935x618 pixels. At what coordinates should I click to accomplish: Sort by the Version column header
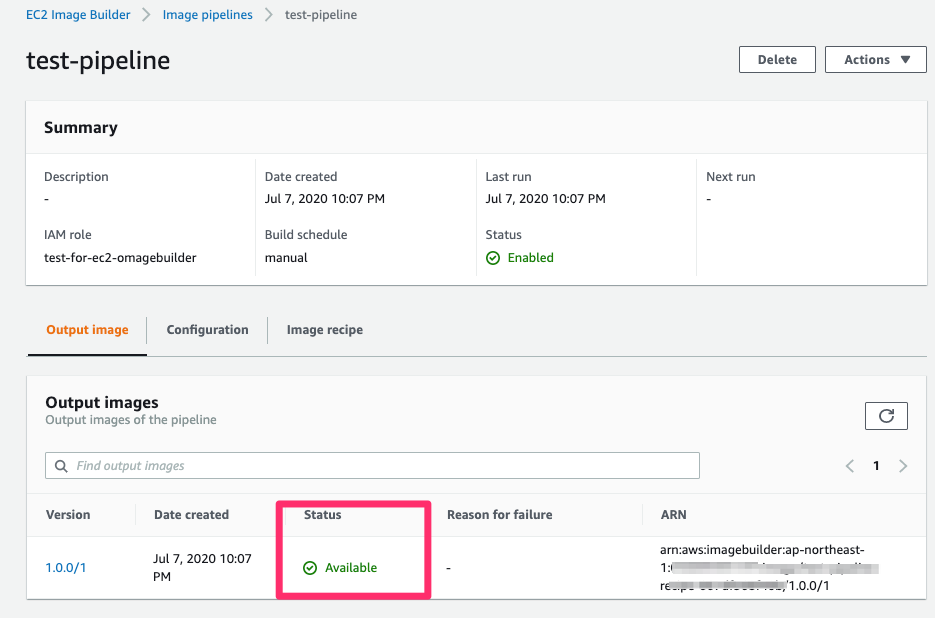(x=68, y=515)
